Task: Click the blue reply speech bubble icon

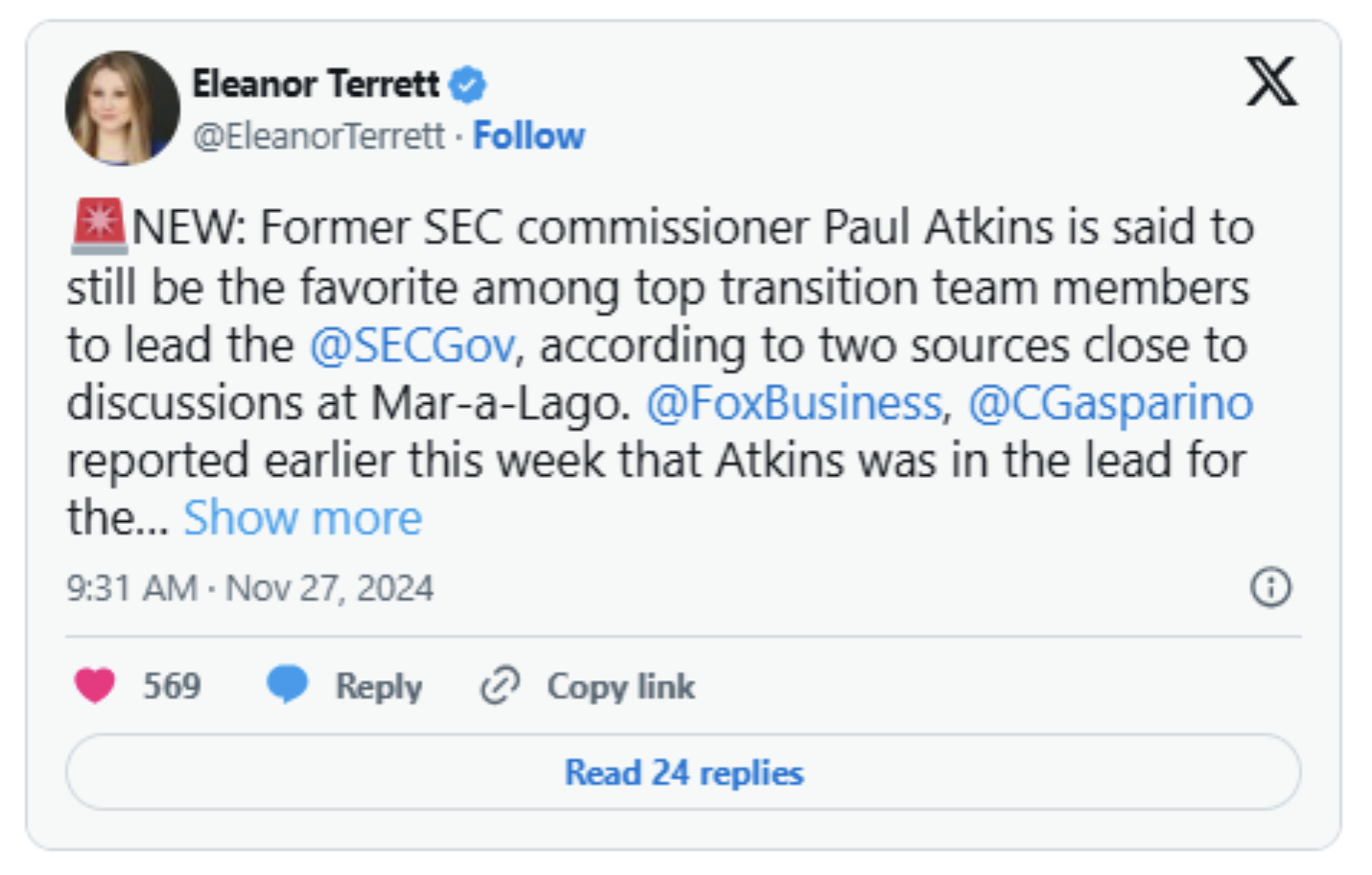Action: 287,685
